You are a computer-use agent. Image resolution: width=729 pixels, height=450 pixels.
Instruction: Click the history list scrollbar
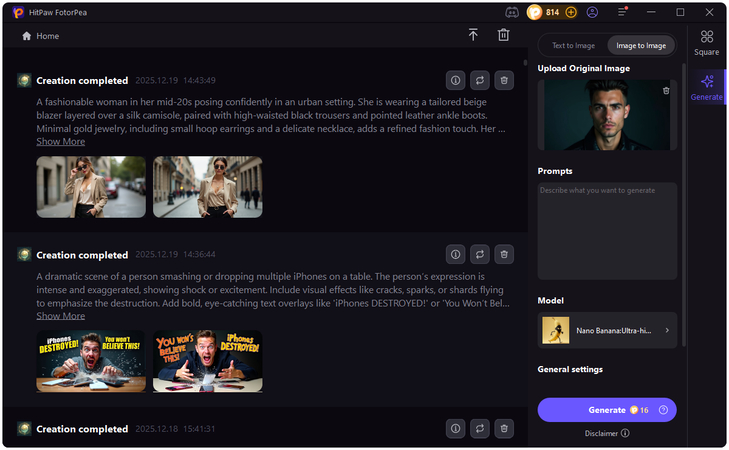click(525, 62)
